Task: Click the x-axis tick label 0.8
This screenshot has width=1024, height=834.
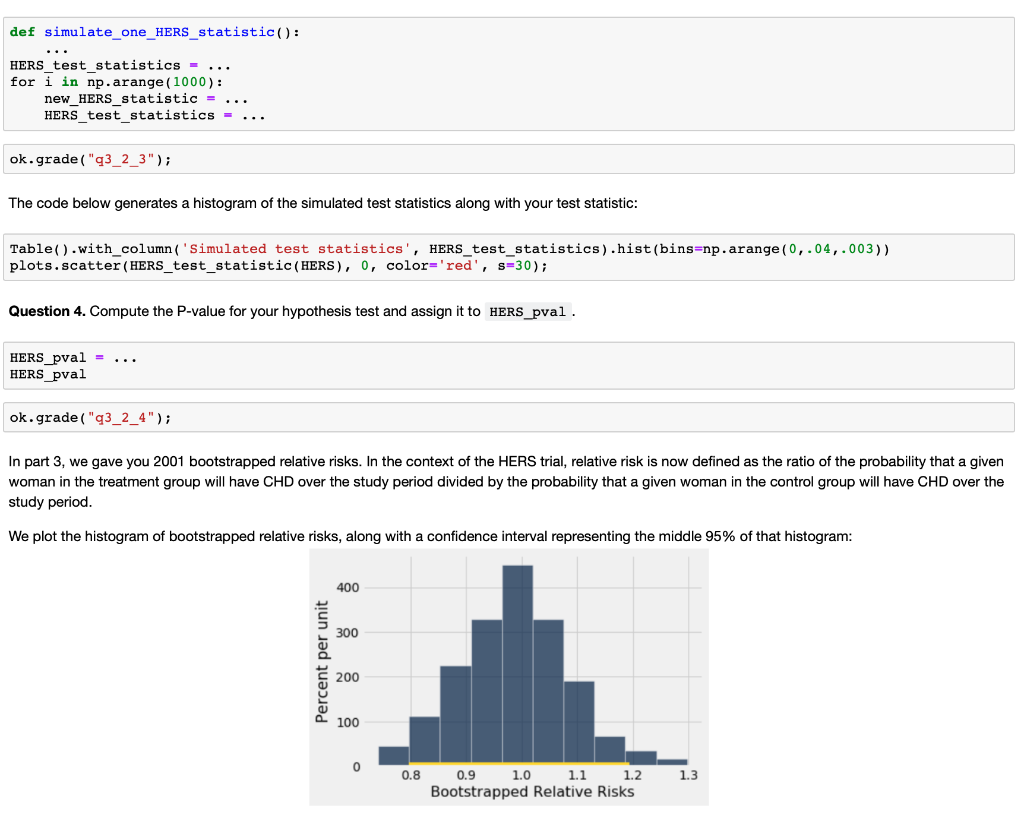Action: [411, 775]
